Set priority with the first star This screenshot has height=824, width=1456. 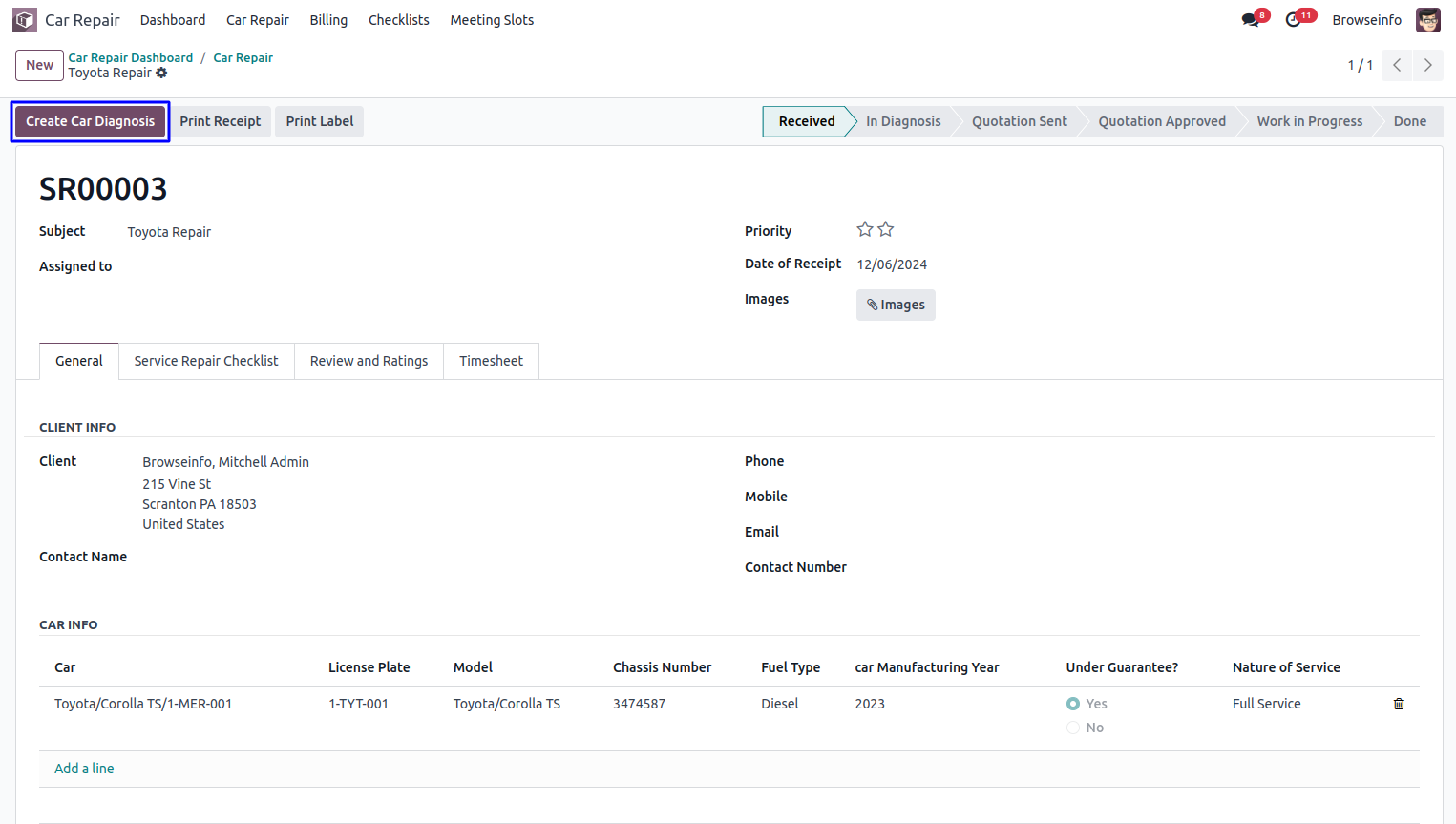(x=865, y=229)
